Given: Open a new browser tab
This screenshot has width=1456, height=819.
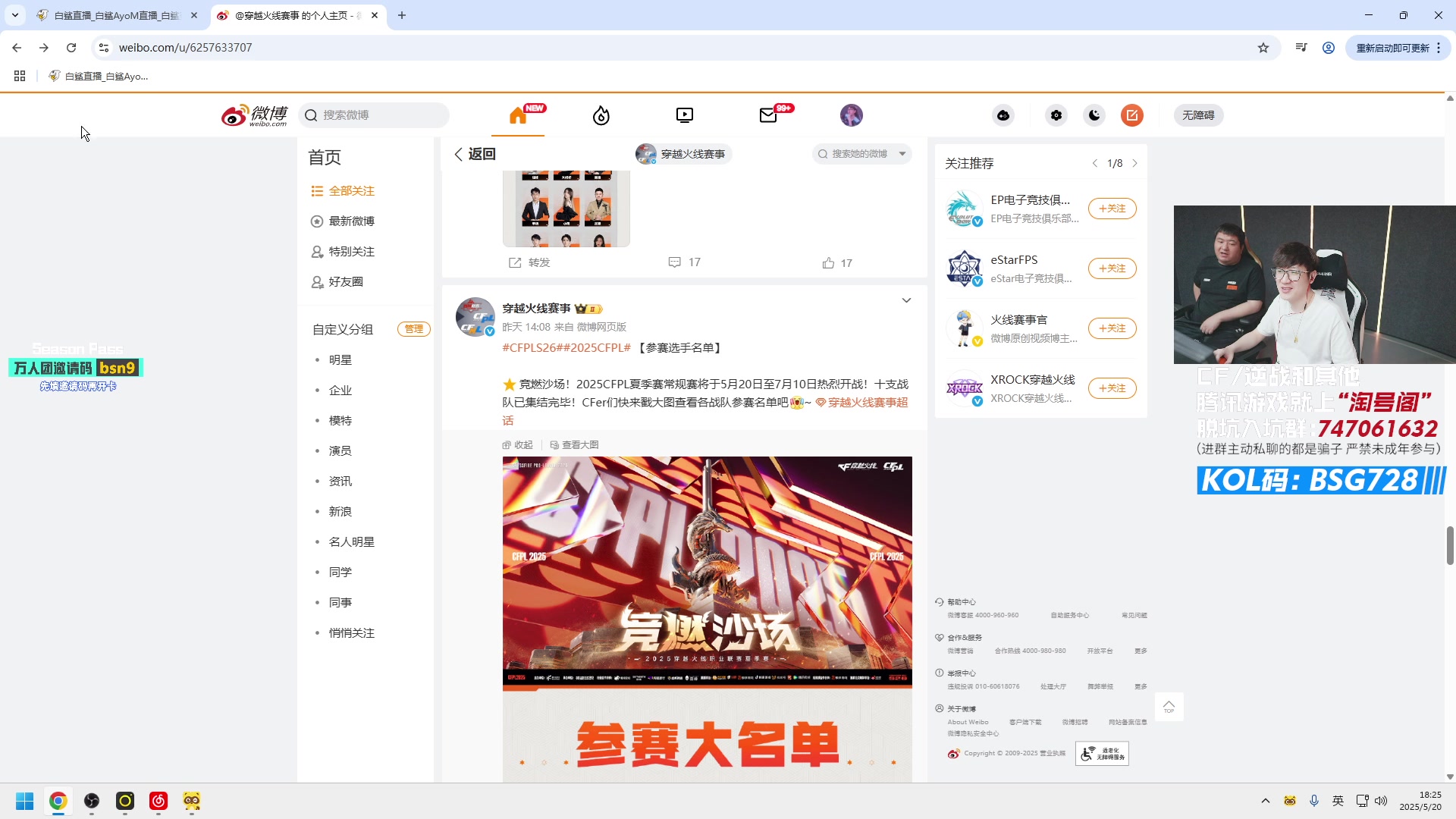Looking at the screenshot, I should tap(402, 15).
